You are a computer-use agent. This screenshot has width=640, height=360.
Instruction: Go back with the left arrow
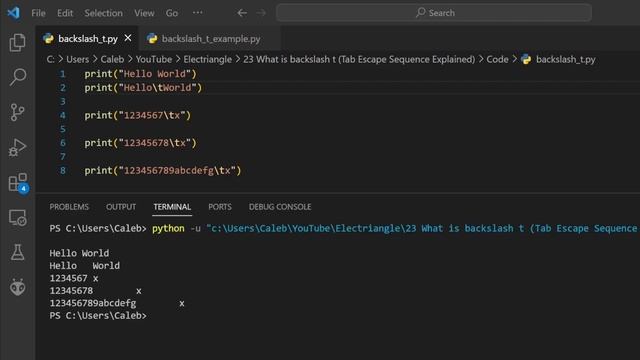coord(242,13)
